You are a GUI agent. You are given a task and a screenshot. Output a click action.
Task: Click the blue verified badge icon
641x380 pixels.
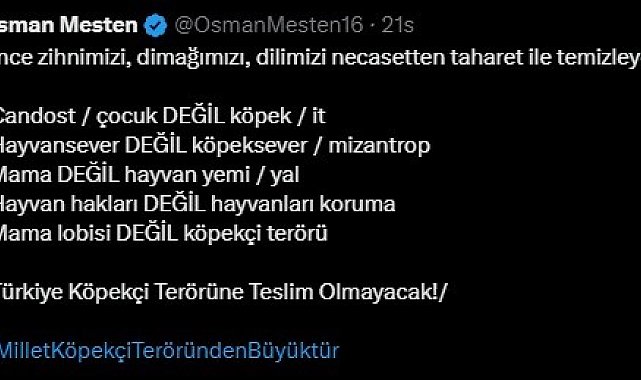point(155,25)
